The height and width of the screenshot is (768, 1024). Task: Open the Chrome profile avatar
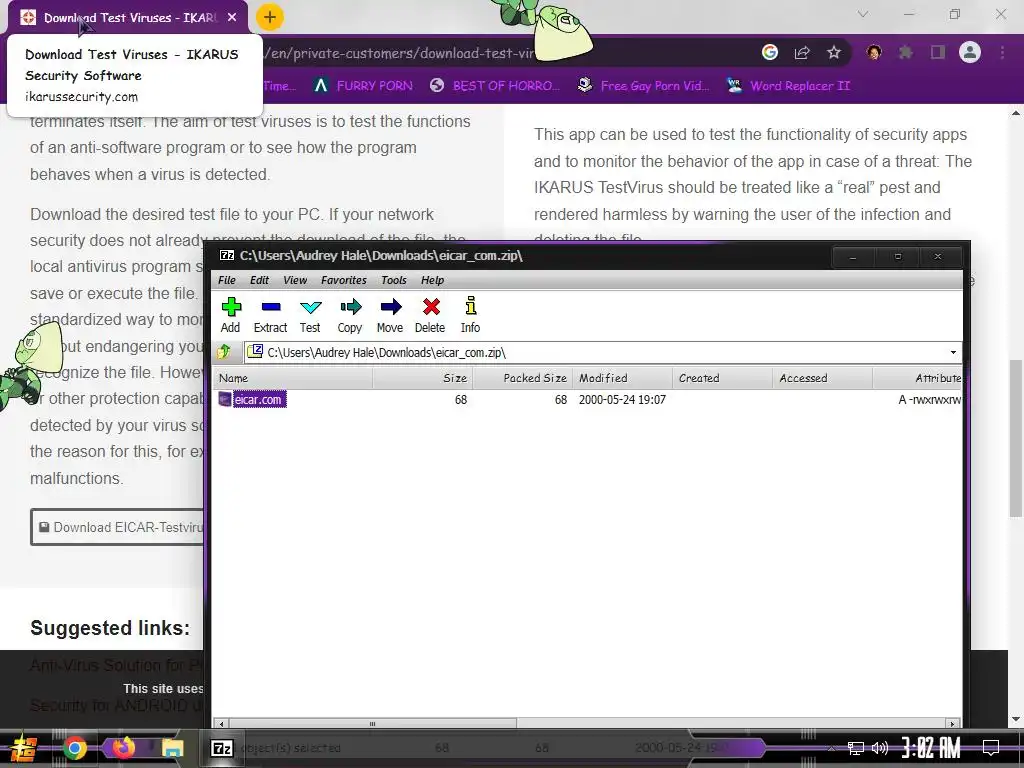point(970,52)
